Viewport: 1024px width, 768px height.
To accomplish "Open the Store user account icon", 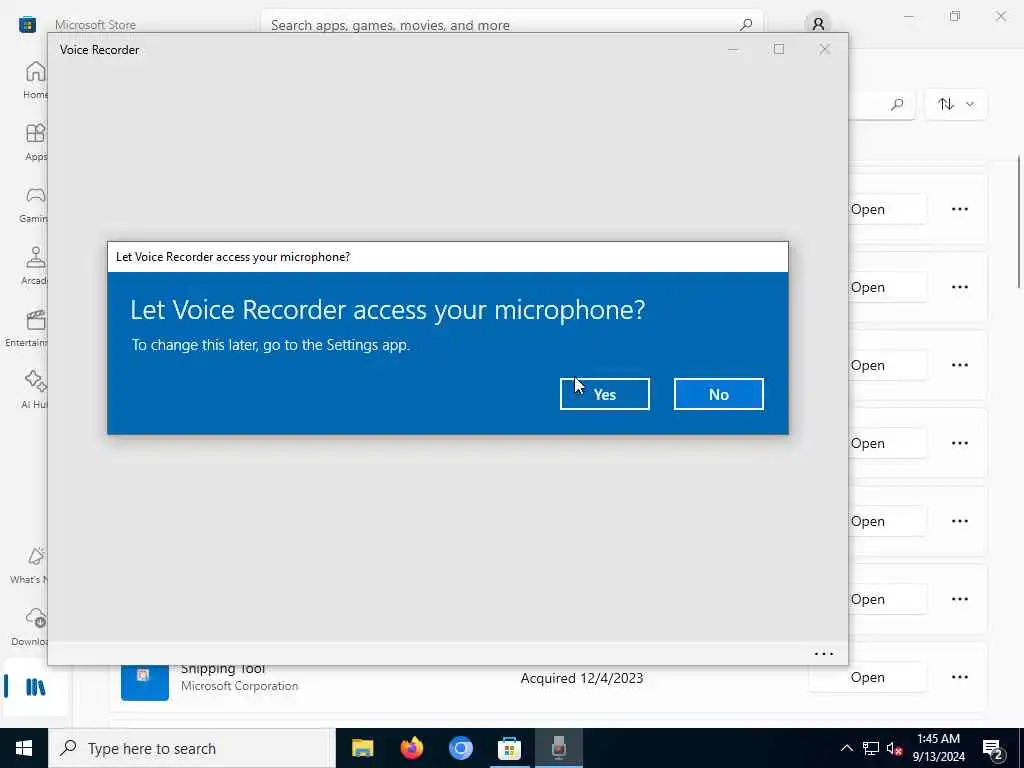I will [x=818, y=25].
